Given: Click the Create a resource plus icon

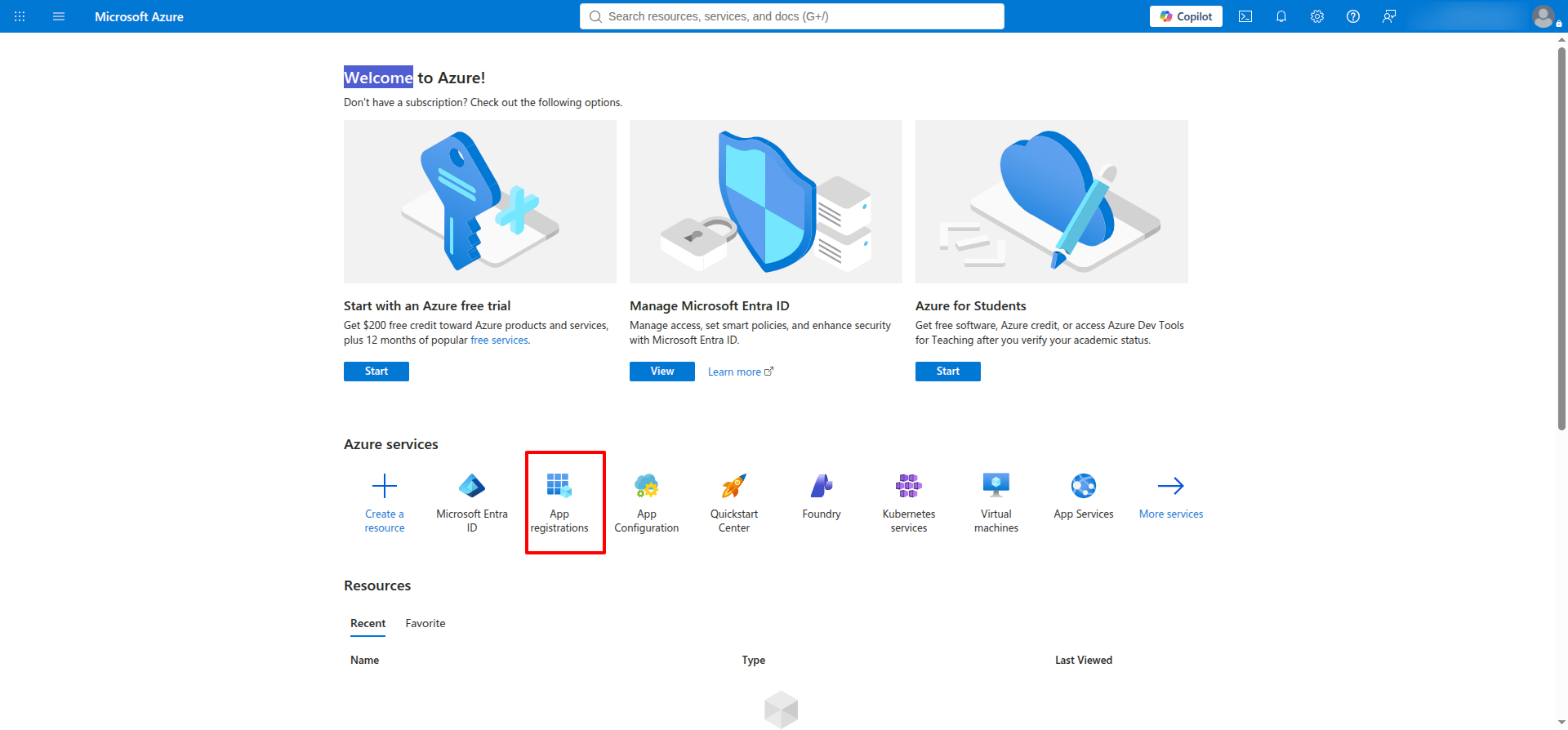Looking at the screenshot, I should point(385,486).
